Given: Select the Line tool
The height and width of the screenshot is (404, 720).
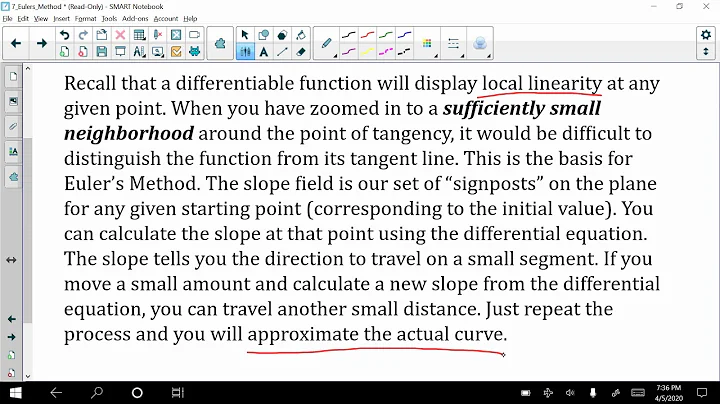Looking at the screenshot, I should (282, 51).
